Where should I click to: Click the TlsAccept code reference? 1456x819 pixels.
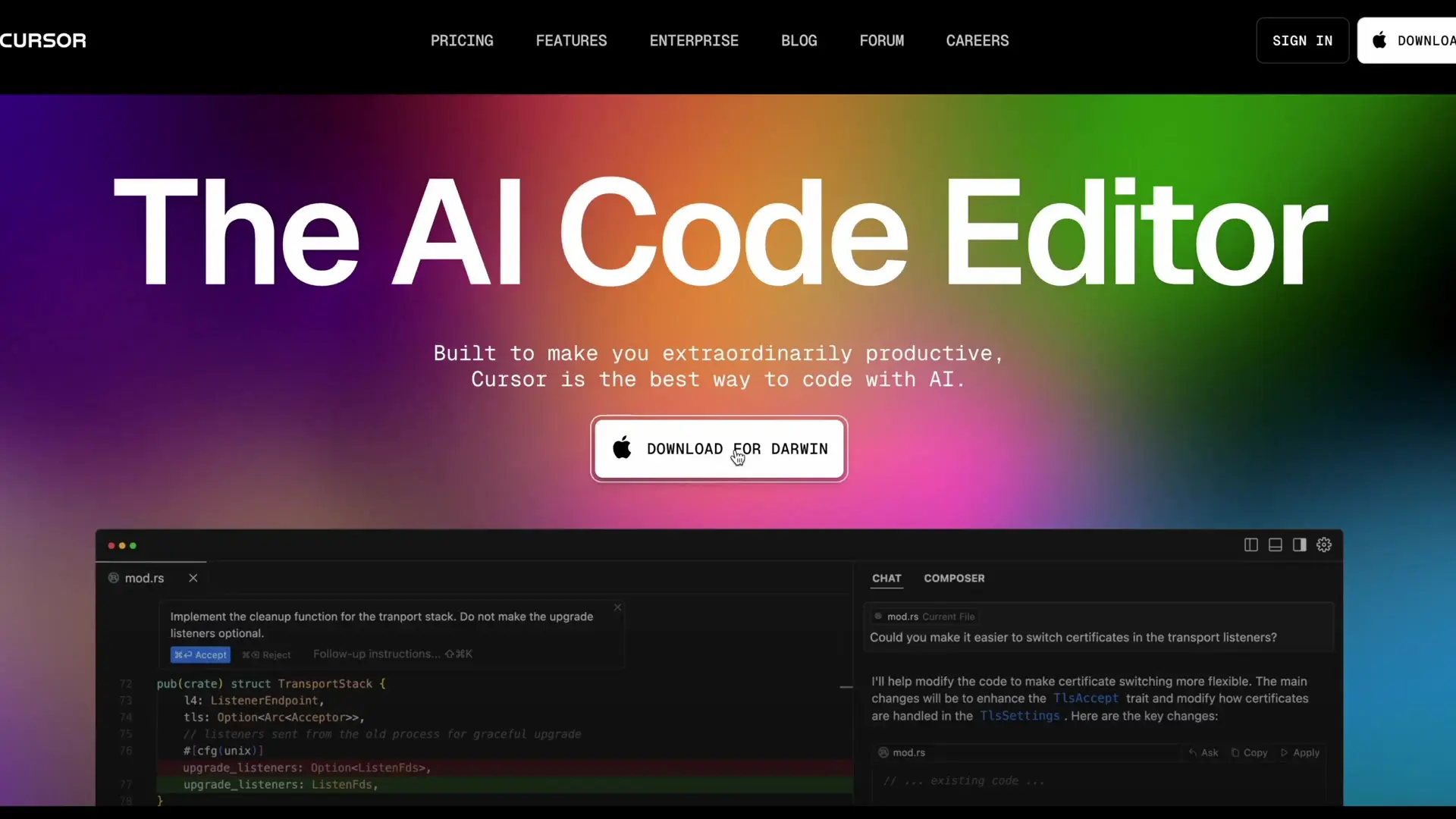click(x=1085, y=698)
